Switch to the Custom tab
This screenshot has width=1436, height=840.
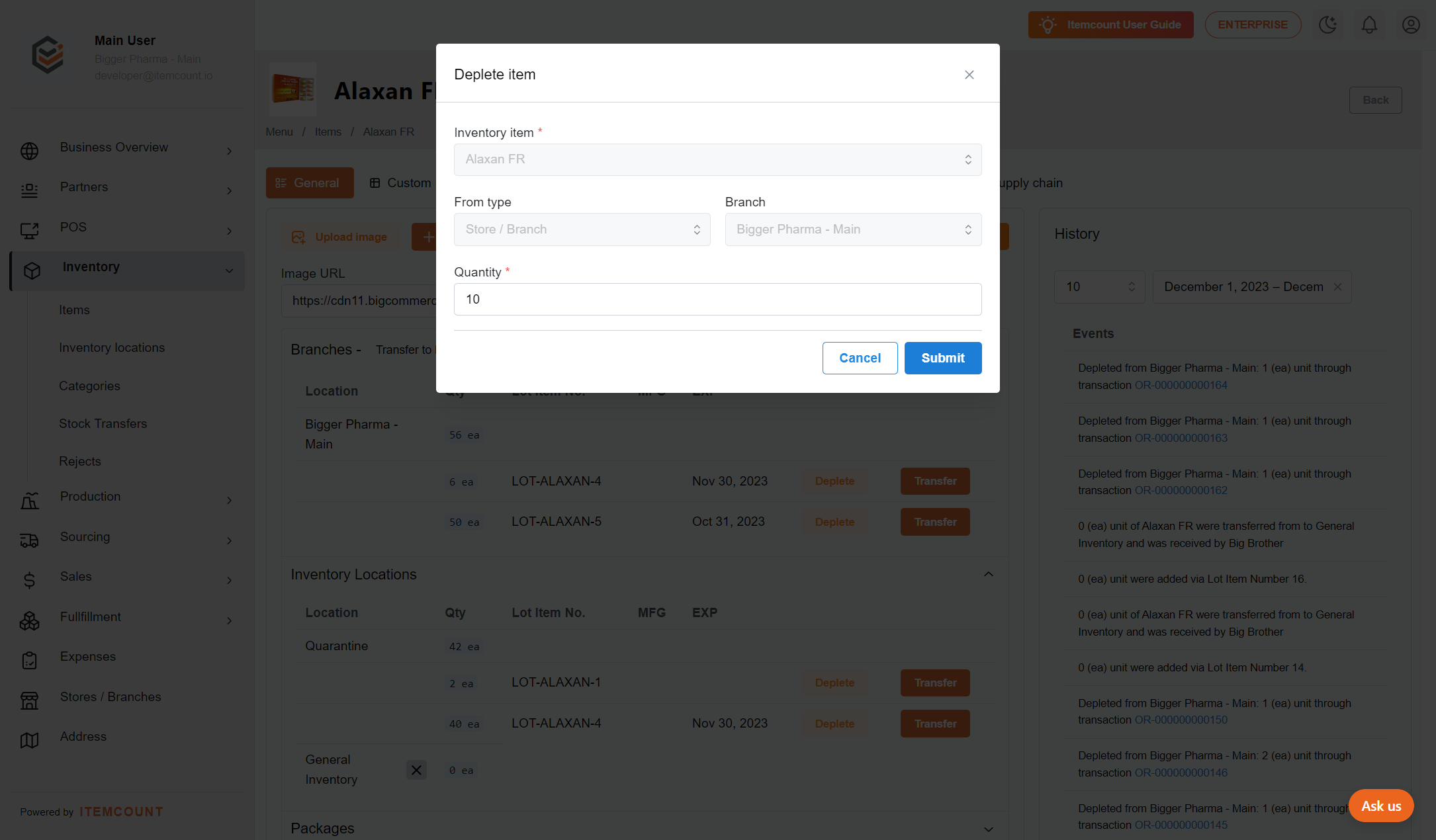tap(400, 183)
